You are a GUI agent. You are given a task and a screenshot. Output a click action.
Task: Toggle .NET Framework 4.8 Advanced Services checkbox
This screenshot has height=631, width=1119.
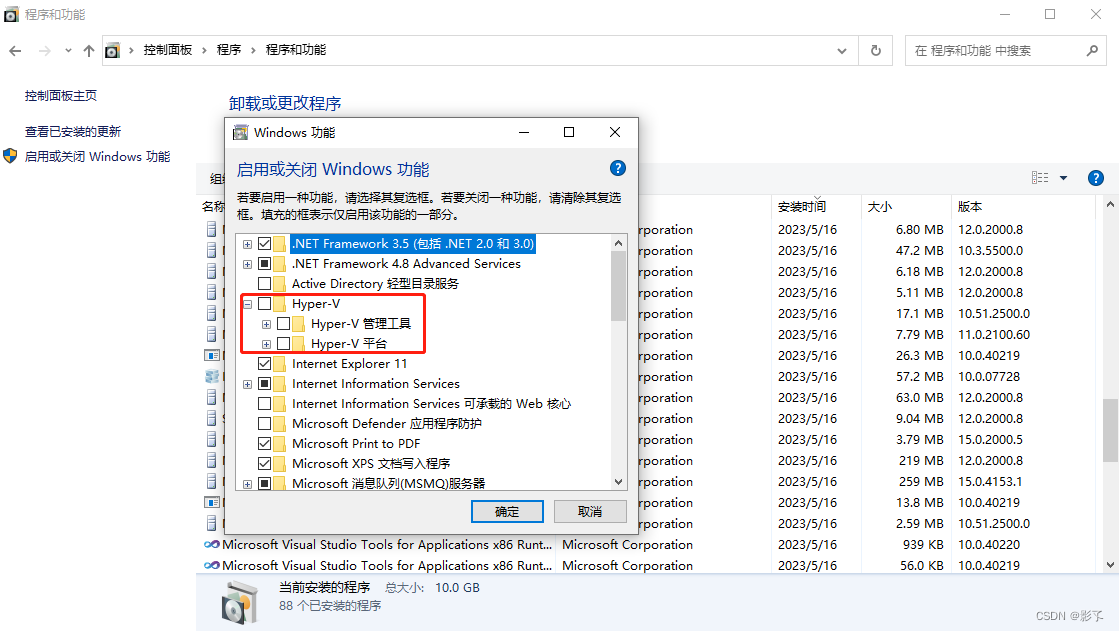[264, 263]
